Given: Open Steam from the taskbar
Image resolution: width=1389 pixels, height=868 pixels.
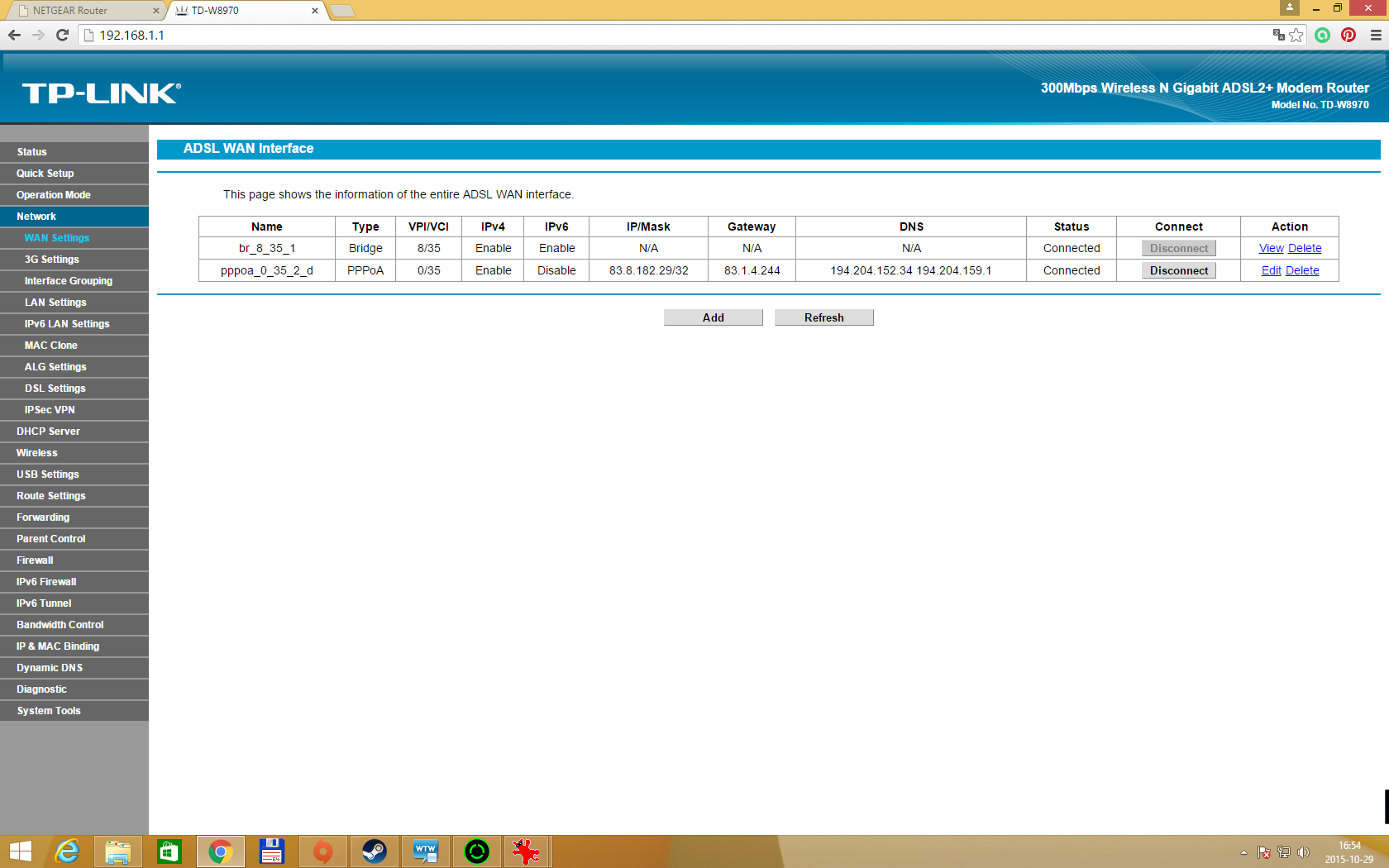Looking at the screenshot, I should click(374, 851).
